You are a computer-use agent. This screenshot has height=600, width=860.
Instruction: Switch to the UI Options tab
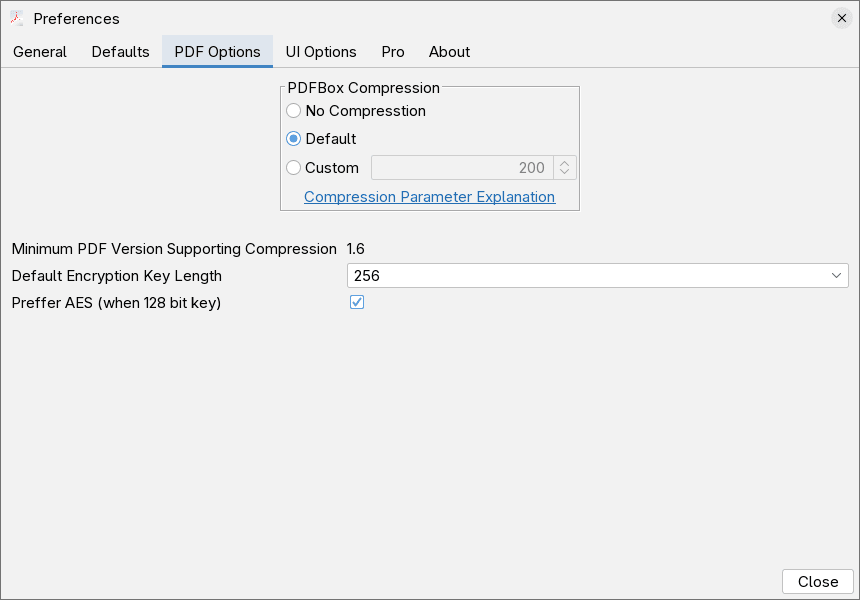321,52
